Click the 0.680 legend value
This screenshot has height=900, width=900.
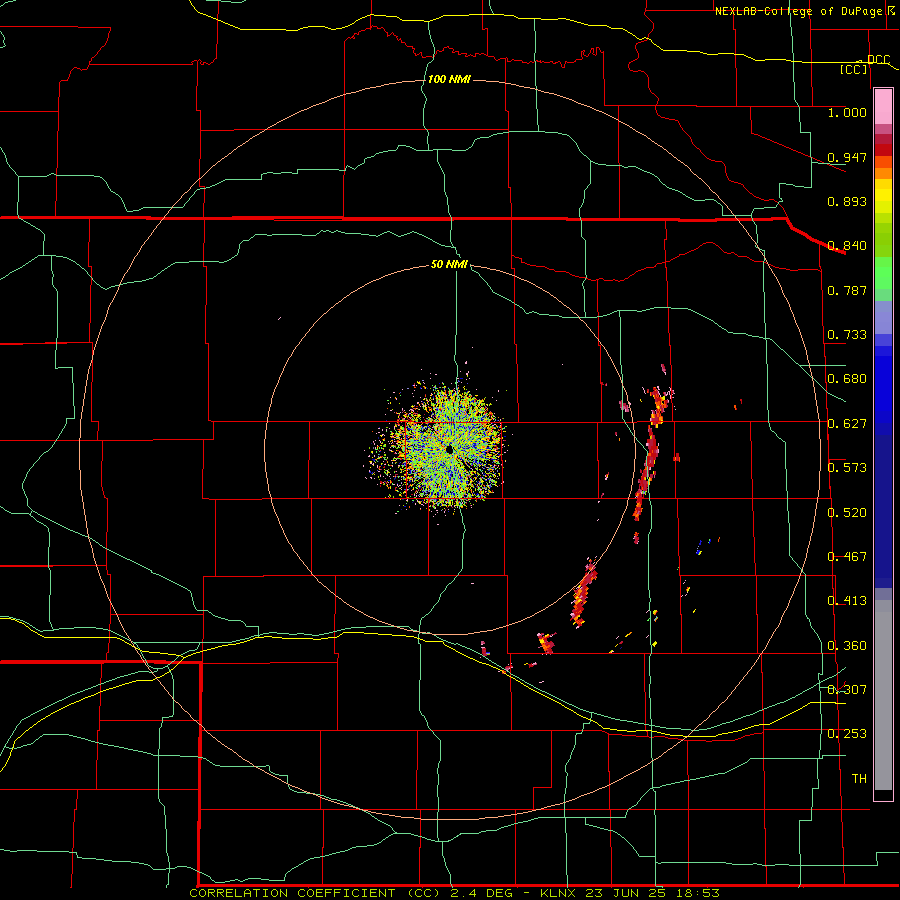point(847,378)
